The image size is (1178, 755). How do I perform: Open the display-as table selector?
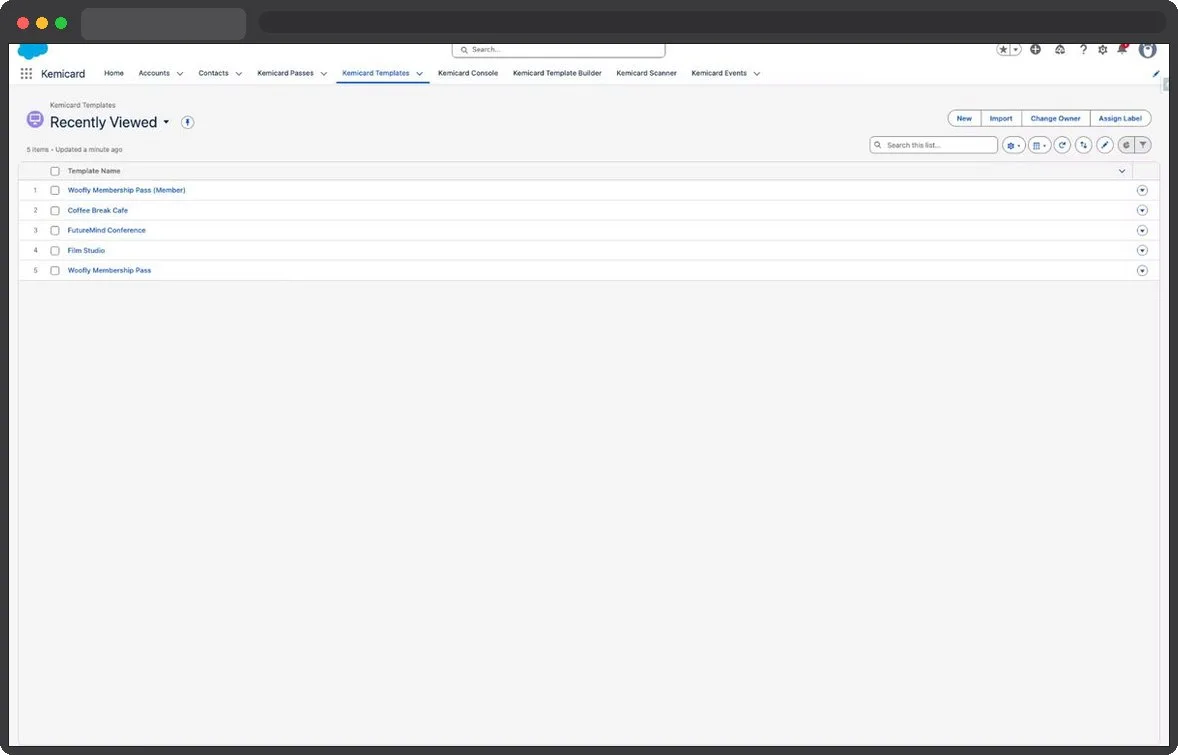1039,146
